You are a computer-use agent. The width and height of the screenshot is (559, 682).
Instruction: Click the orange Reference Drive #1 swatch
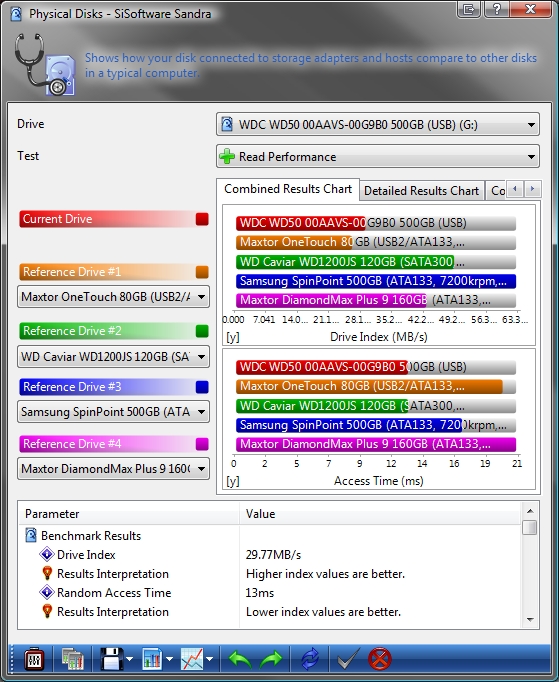coord(202,272)
